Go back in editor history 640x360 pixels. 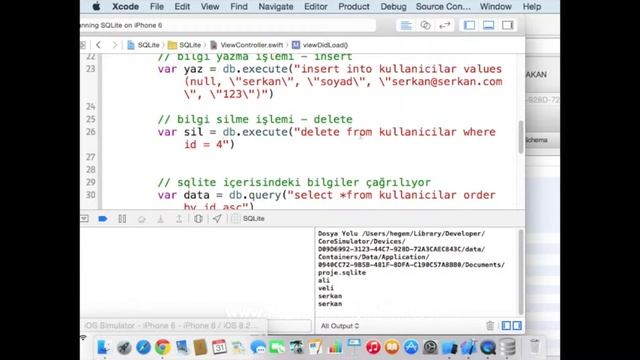click(98, 45)
